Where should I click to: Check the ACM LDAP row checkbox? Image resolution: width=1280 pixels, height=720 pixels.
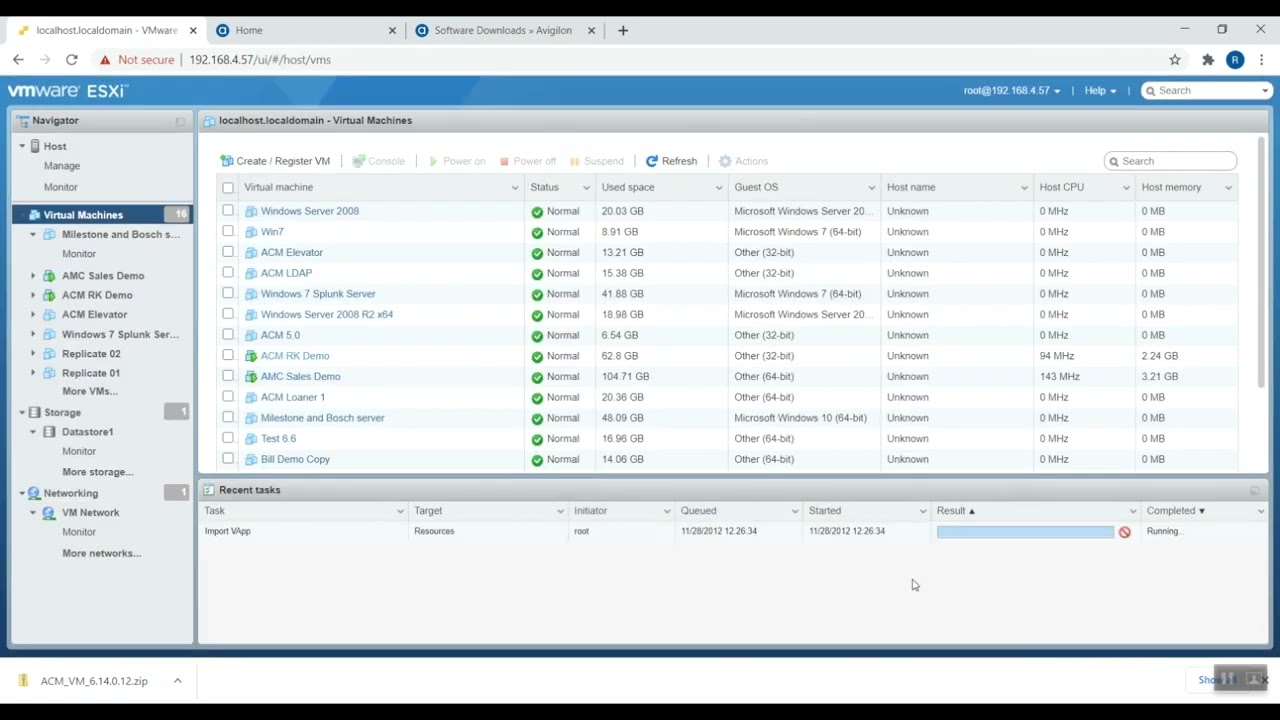[228, 273]
